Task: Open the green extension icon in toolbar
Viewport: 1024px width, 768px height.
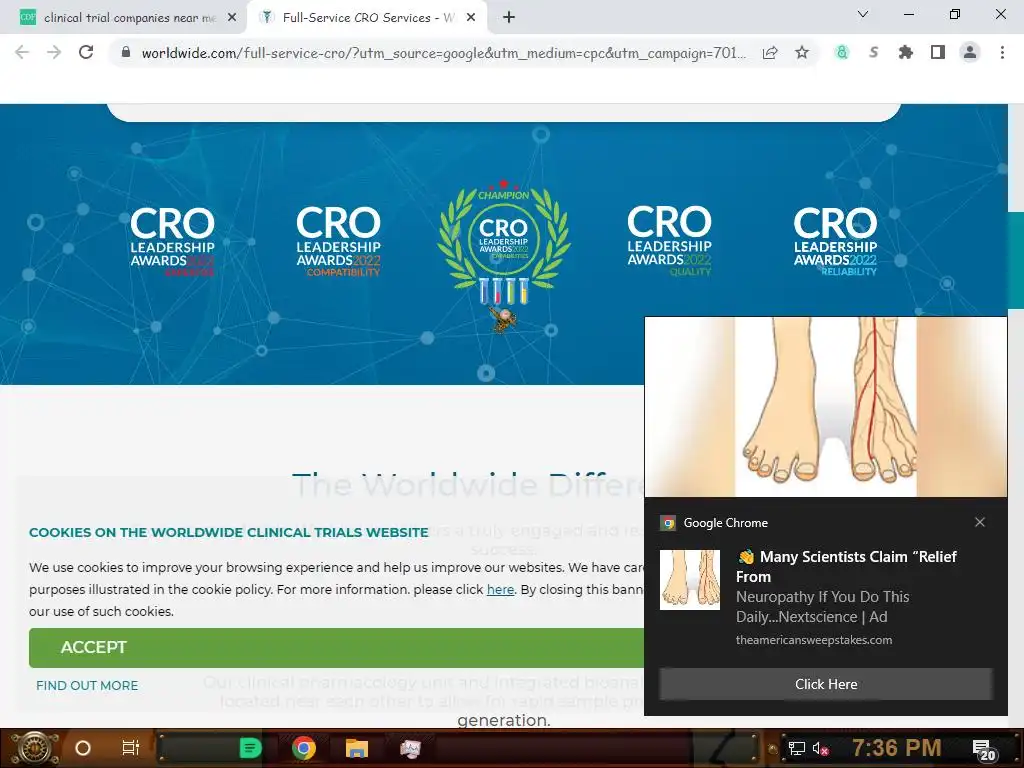Action: tap(842, 52)
